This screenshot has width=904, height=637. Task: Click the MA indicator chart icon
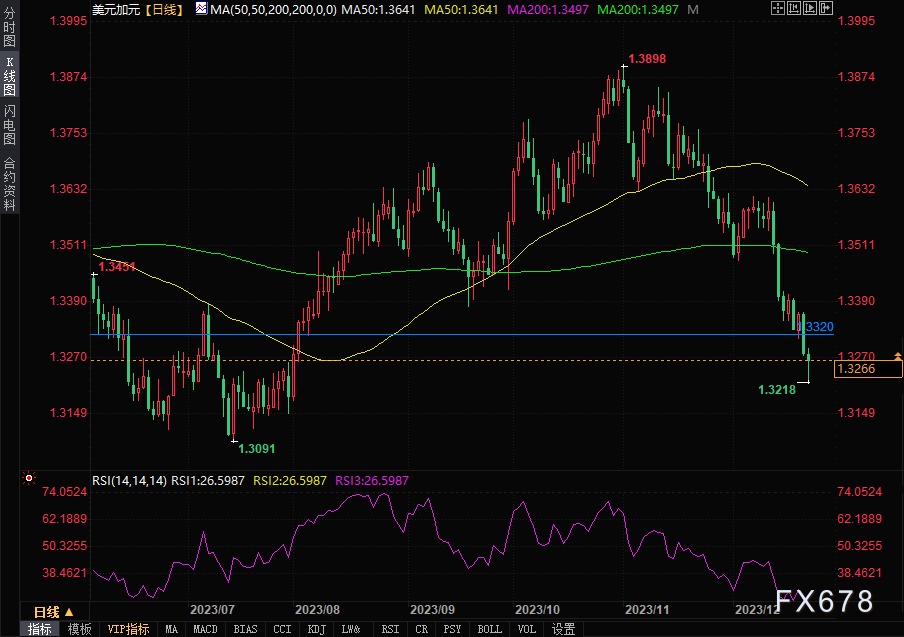click(201, 9)
